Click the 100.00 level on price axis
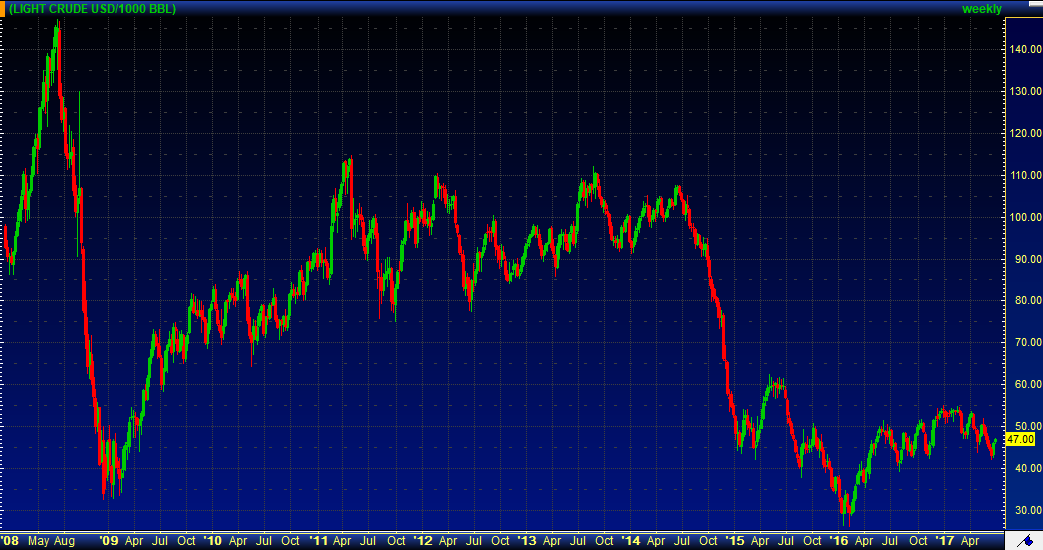The image size is (1043, 550). tap(1022, 217)
